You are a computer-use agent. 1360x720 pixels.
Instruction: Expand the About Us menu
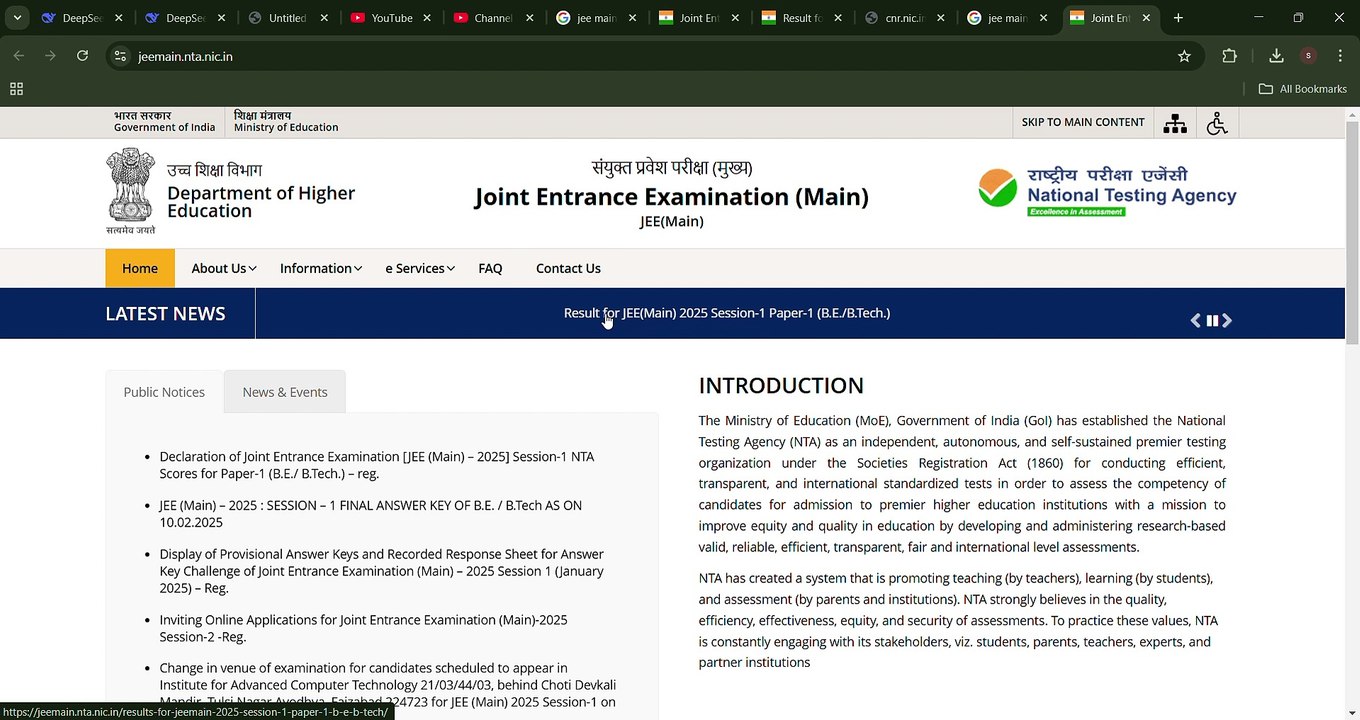pos(224,268)
